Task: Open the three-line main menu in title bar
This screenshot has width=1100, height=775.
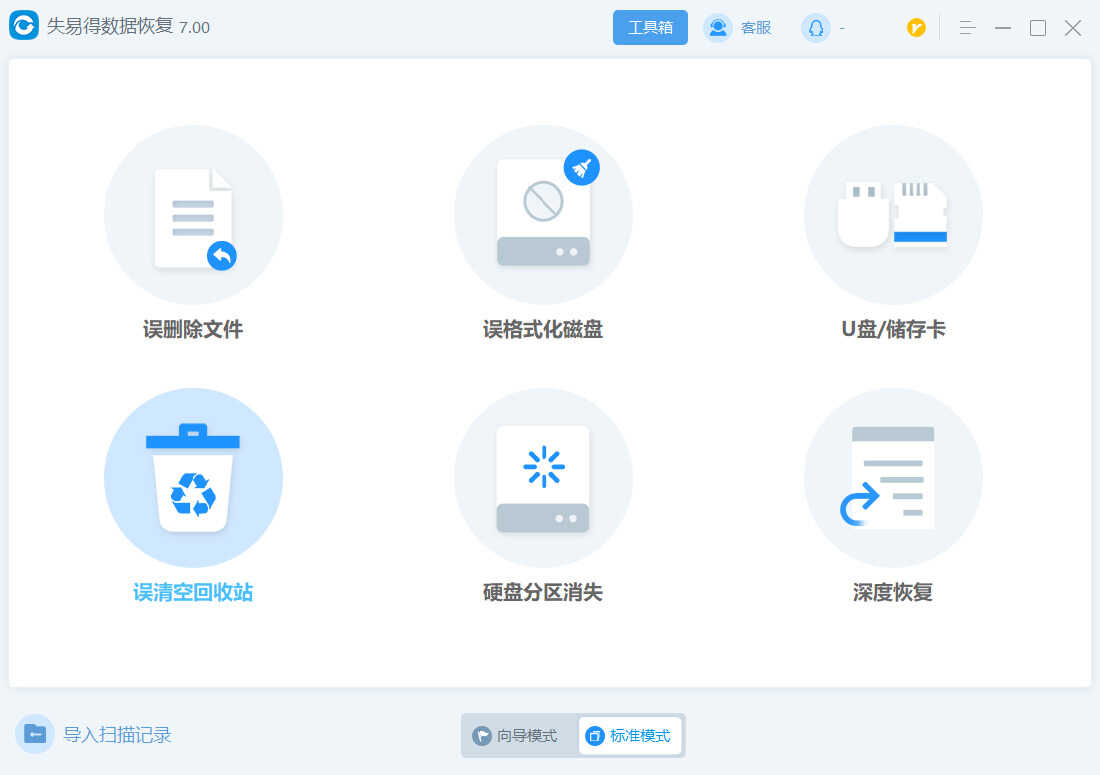Action: pos(966,28)
